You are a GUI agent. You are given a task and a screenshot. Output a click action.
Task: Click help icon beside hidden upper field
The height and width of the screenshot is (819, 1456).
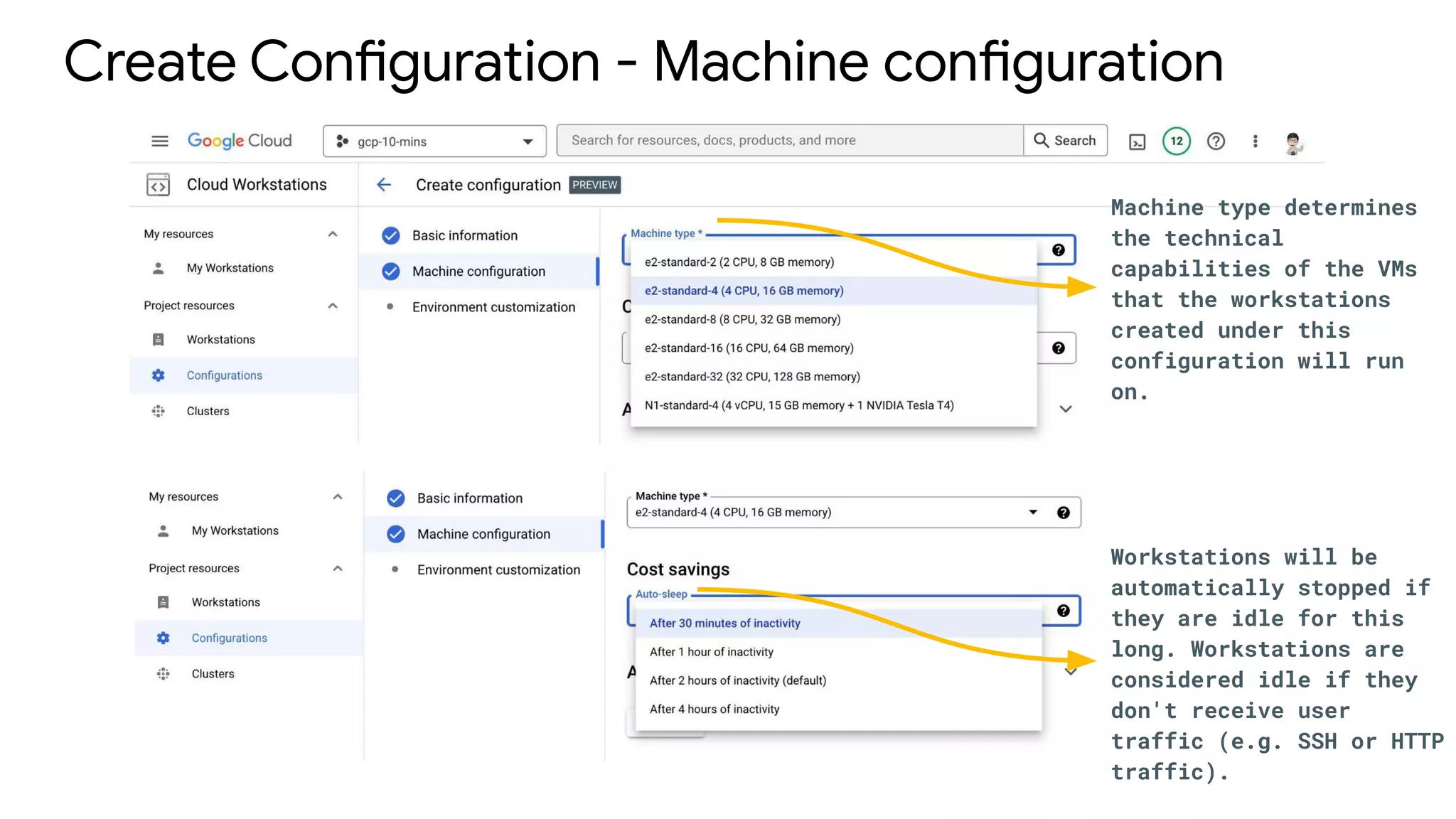pos(1059,348)
